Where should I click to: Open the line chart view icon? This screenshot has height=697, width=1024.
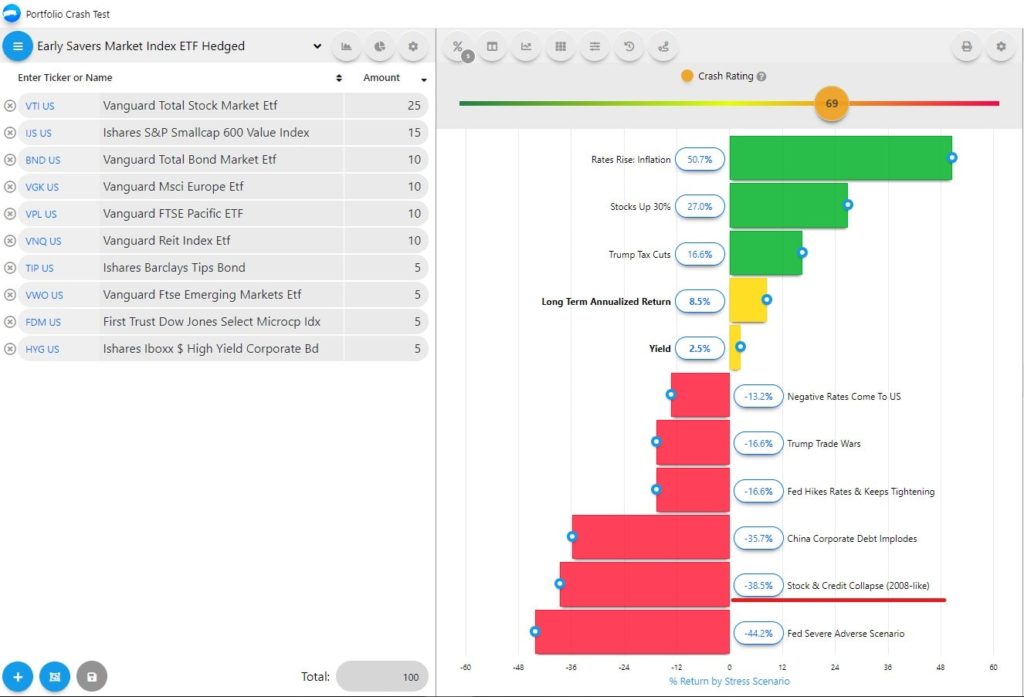[x=526, y=46]
